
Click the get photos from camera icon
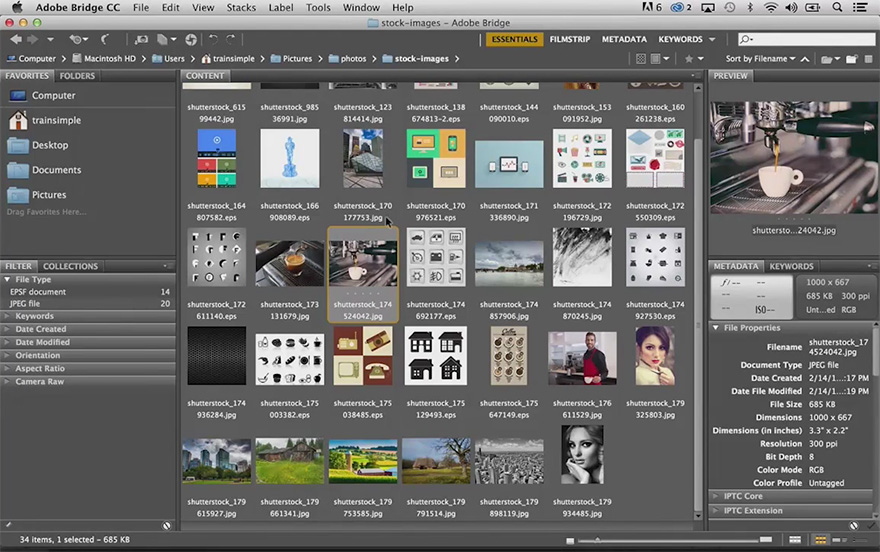coord(141,39)
